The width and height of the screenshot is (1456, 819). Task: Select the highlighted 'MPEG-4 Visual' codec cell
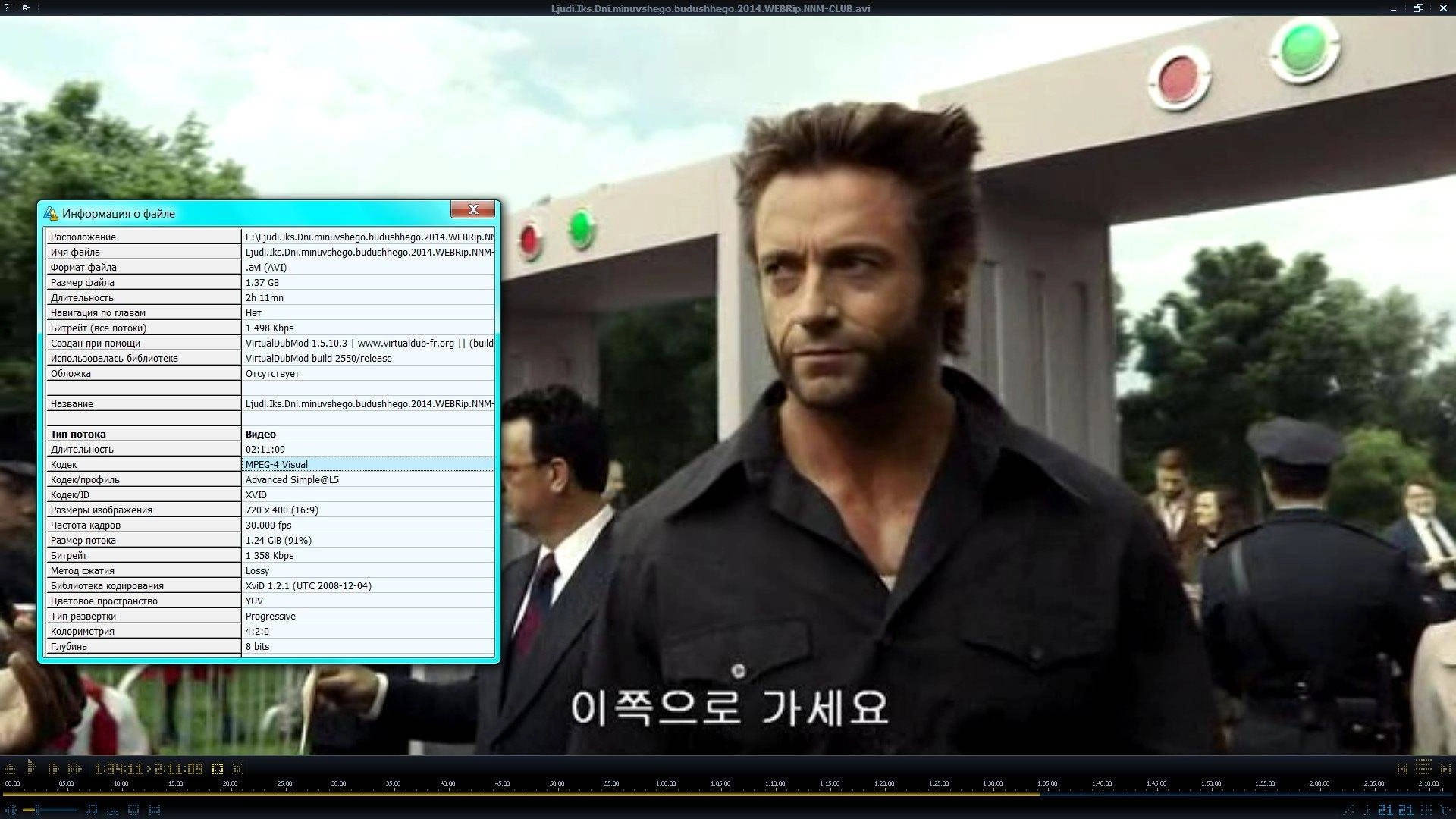pos(368,464)
